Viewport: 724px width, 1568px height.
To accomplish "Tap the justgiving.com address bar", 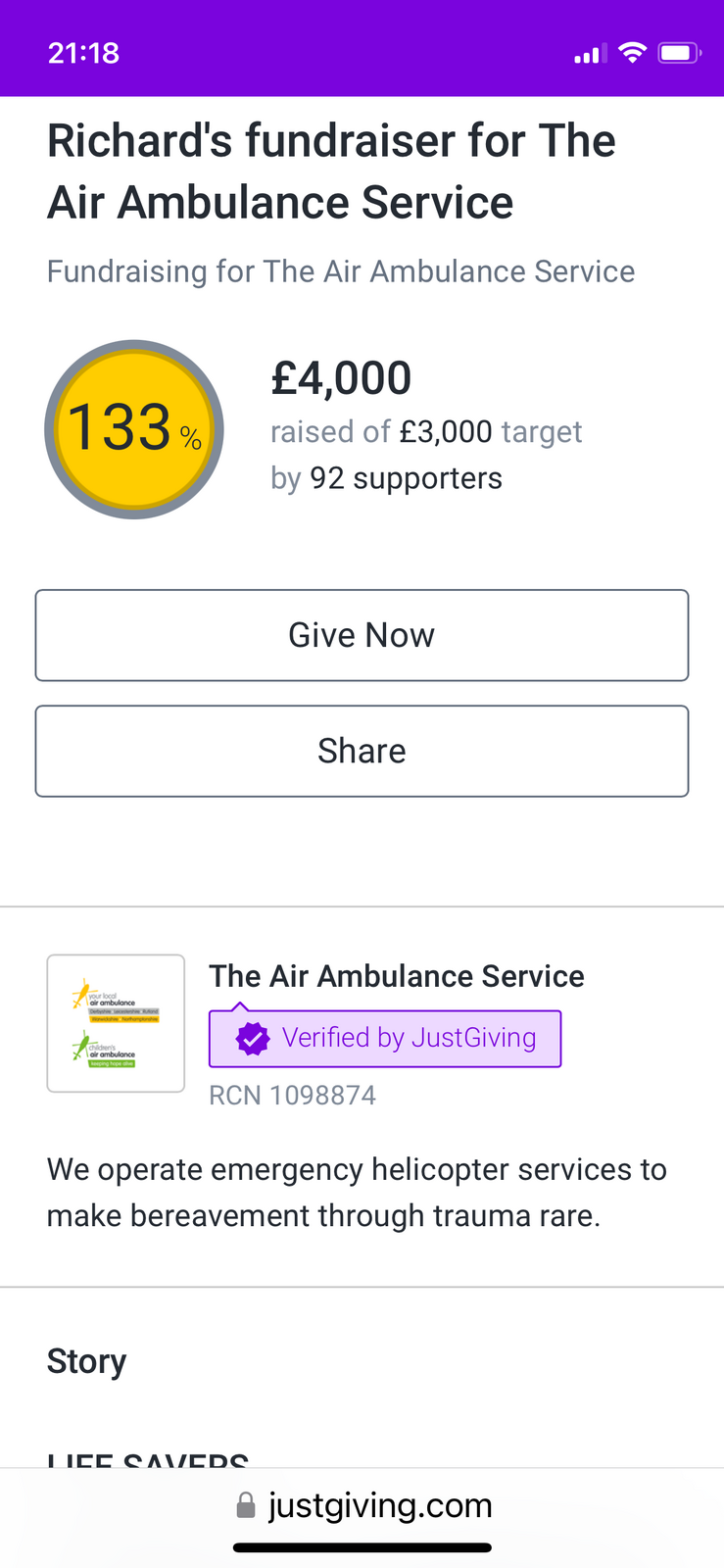I will [x=364, y=1505].
